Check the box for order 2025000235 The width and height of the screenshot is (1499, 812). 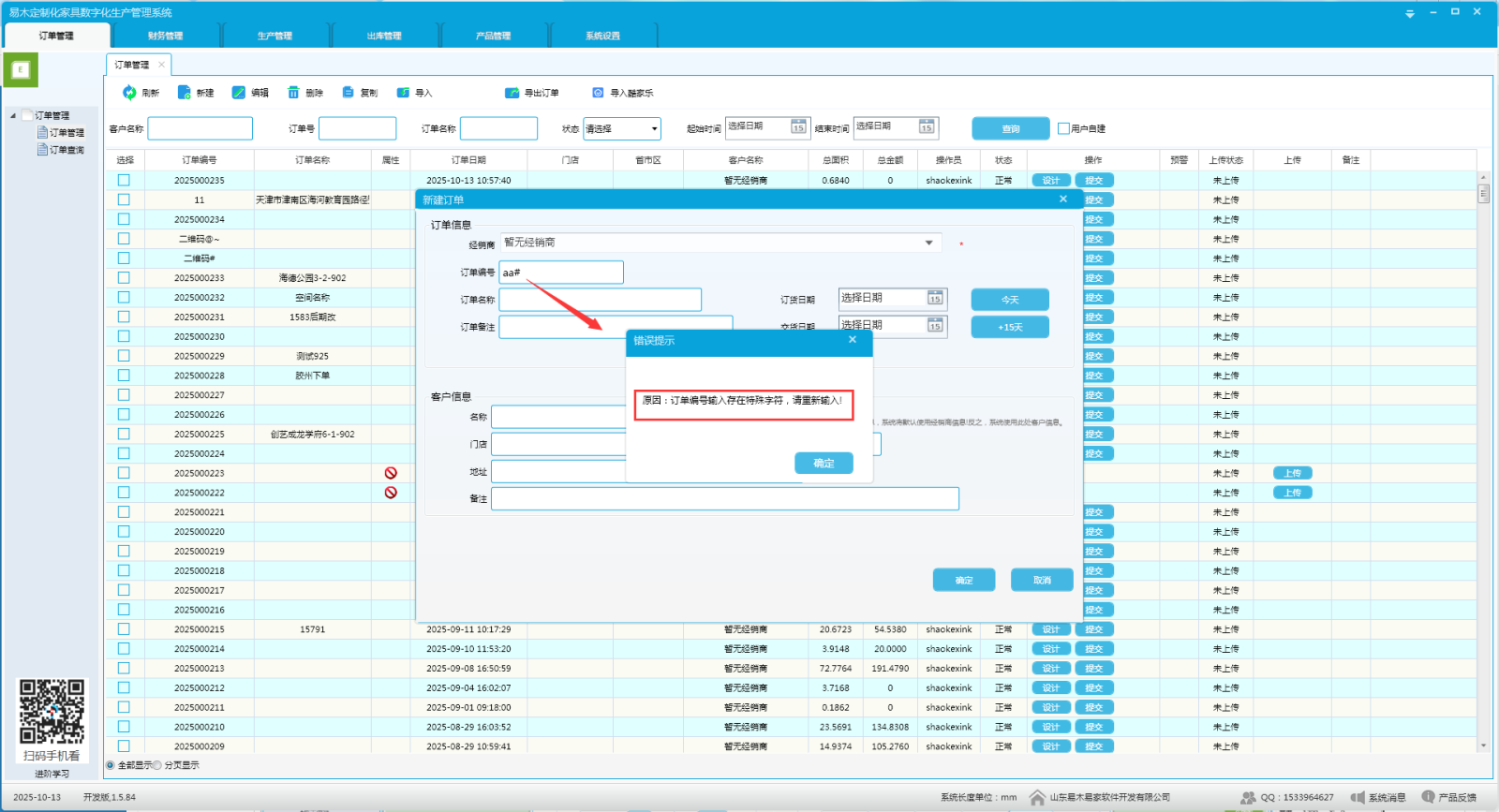124,180
